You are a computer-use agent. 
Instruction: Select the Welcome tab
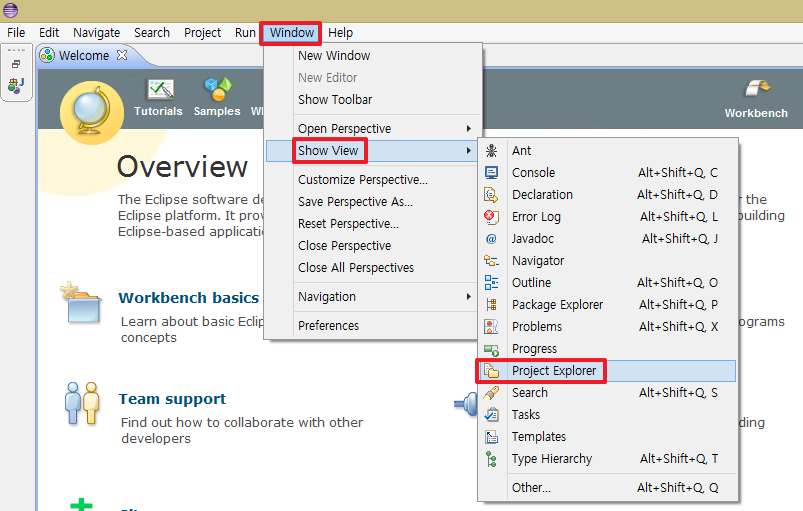[83, 55]
